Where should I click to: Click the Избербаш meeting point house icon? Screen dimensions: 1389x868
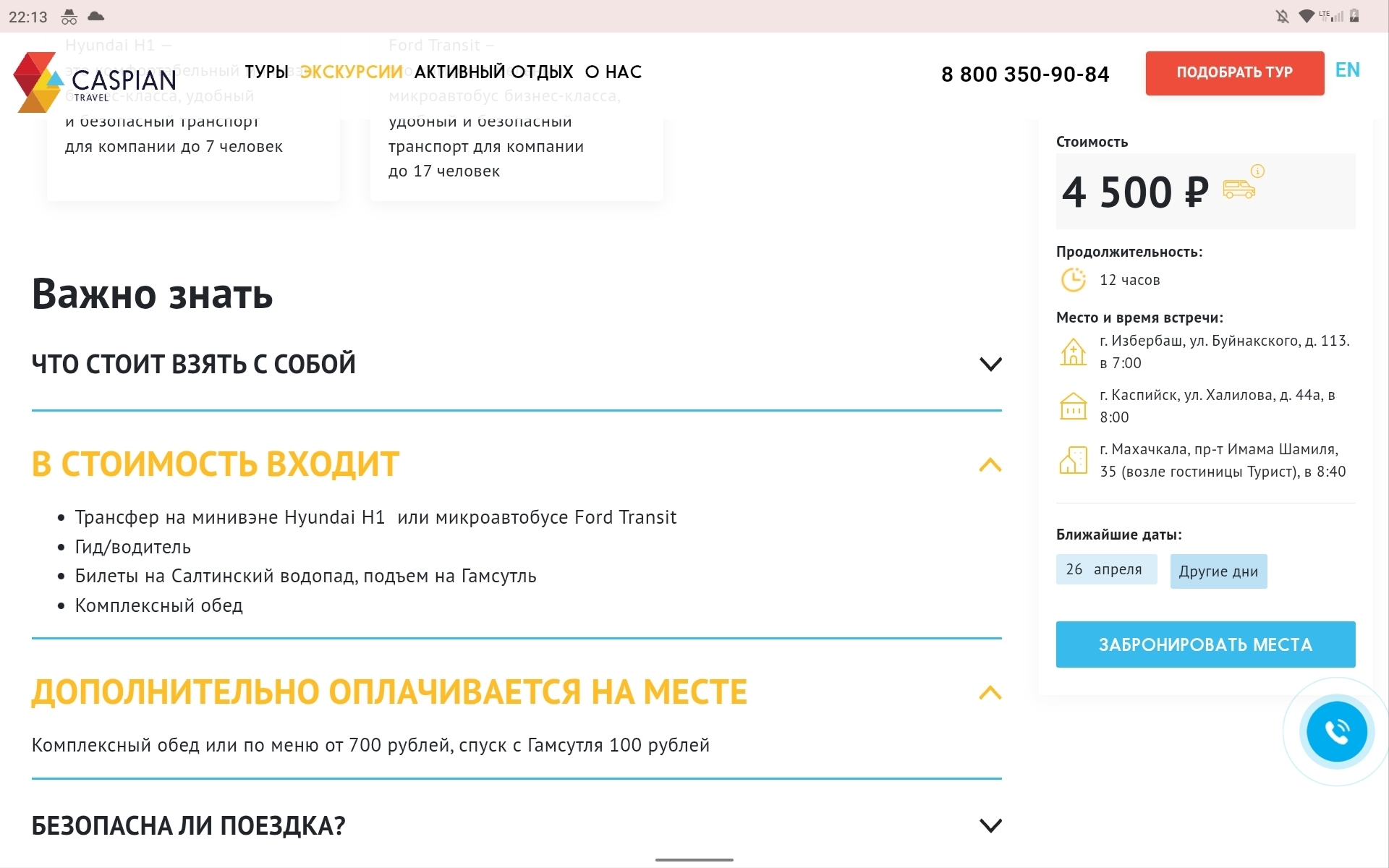tap(1073, 352)
